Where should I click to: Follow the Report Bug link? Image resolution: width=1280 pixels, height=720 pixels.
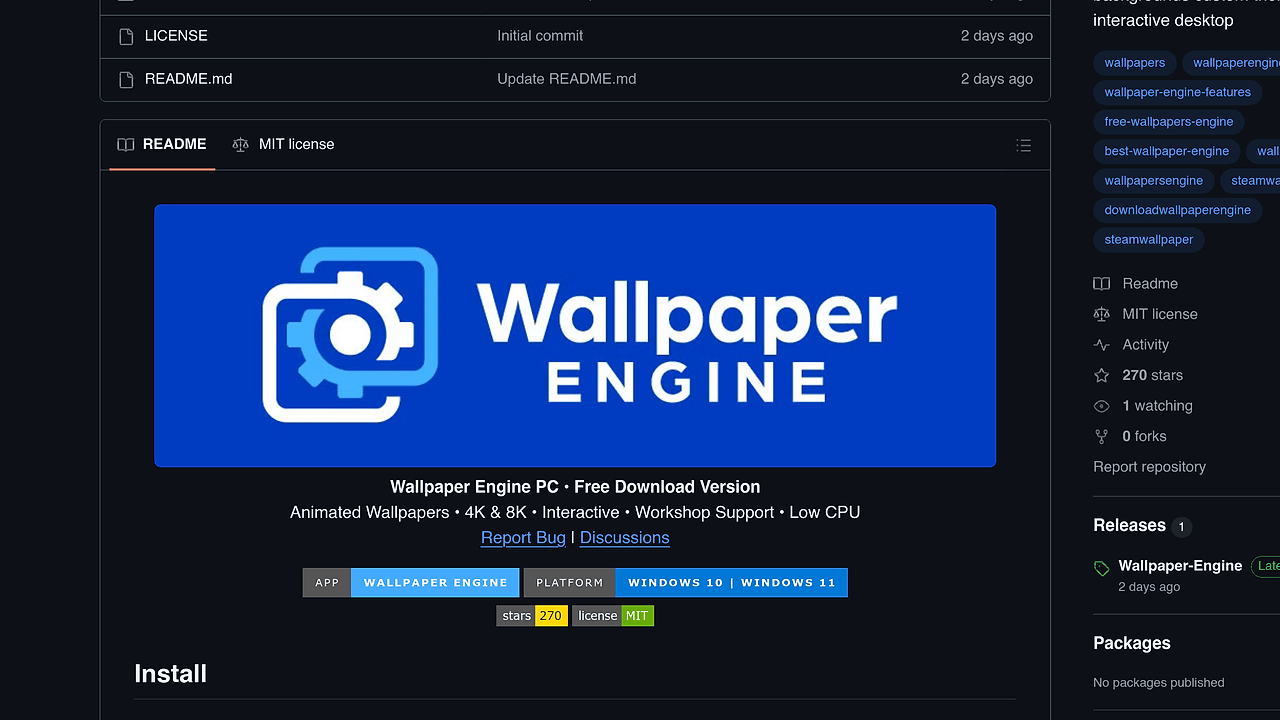tap(523, 538)
